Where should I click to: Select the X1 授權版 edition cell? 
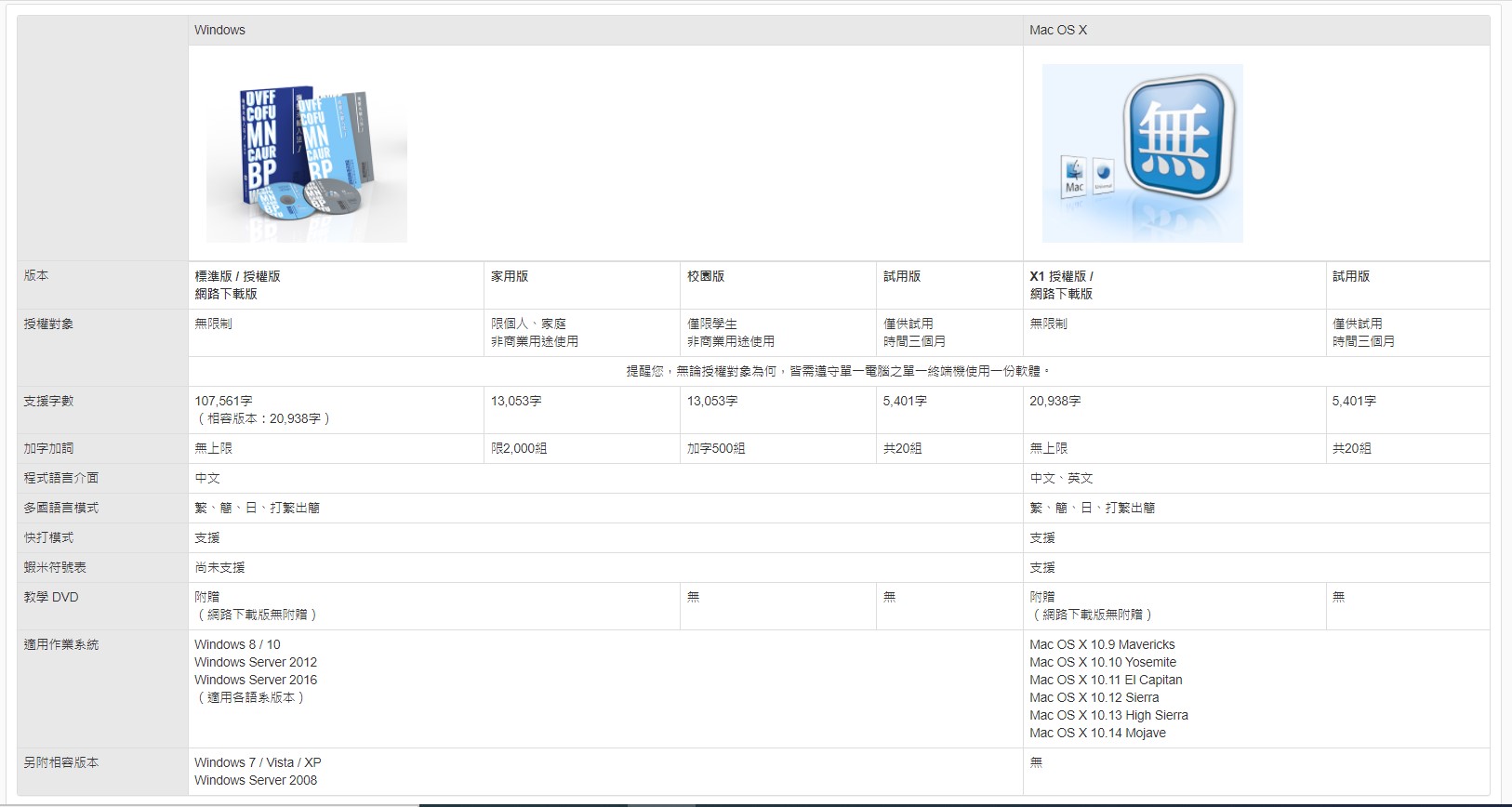[1174, 284]
